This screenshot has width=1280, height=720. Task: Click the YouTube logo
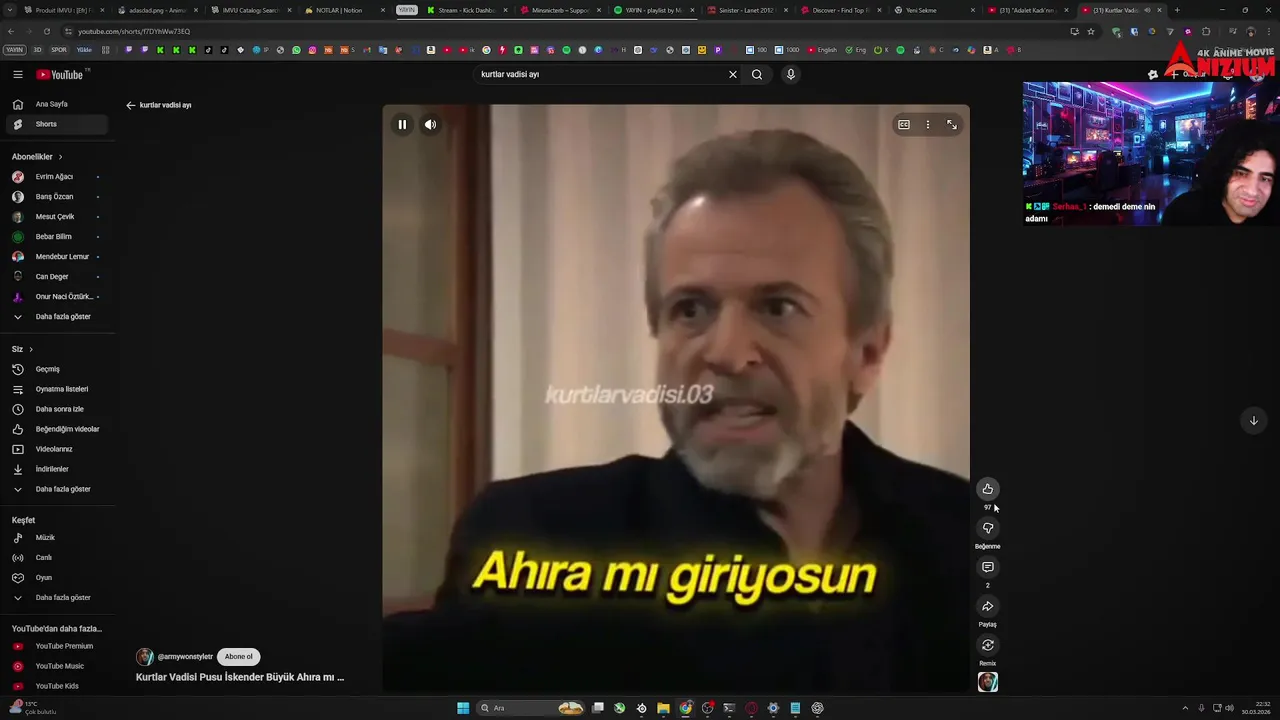tap(60, 74)
